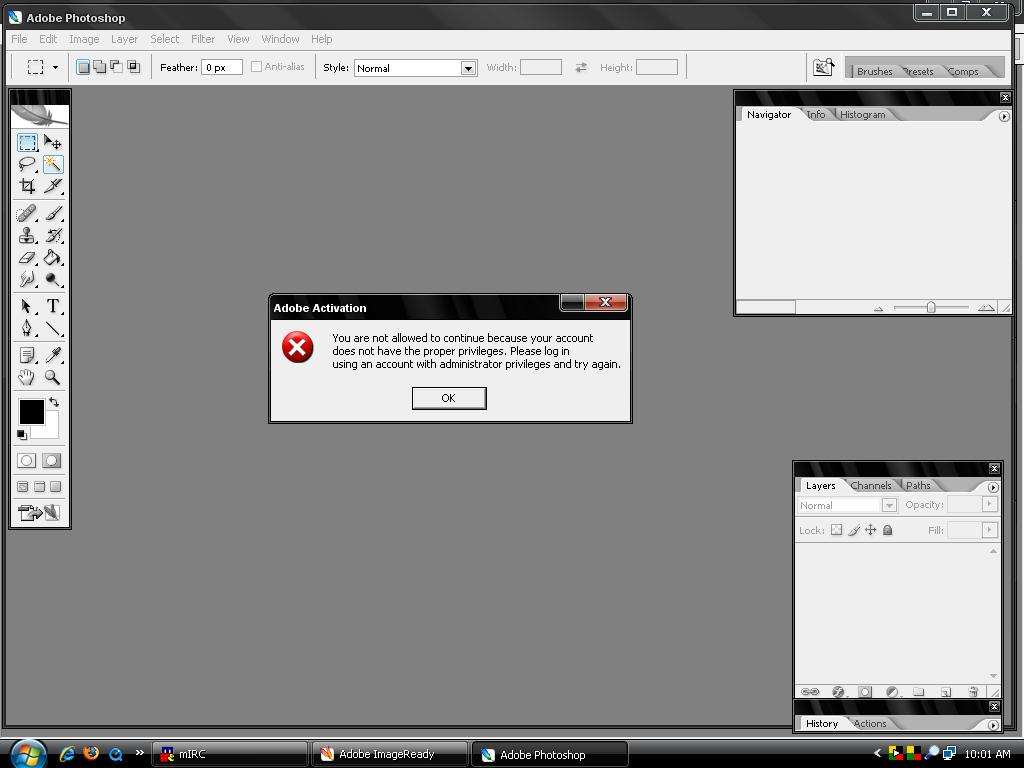Switch to Full Screen mode

[x=56, y=487]
